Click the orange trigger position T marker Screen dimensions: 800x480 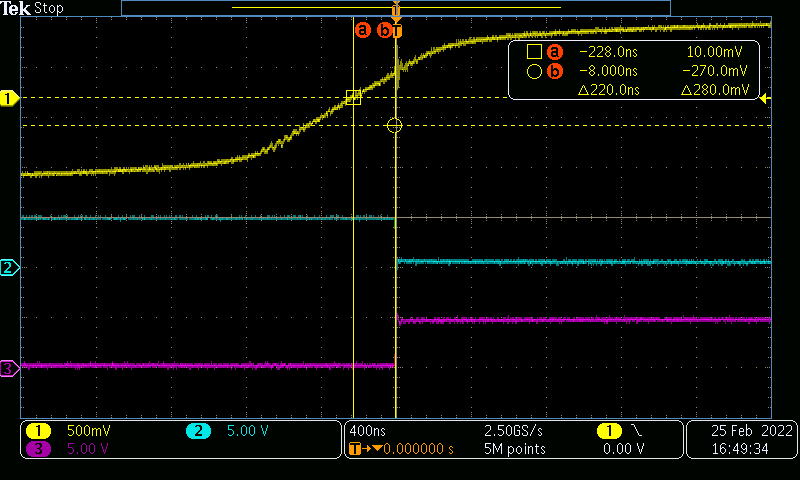[397, 30]
